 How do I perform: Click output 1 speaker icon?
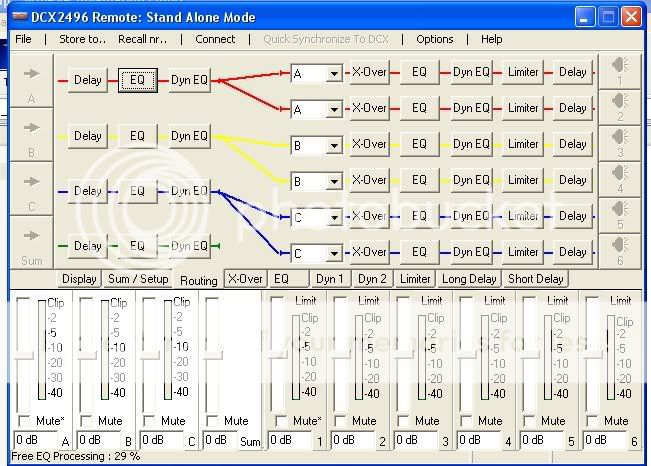tap(618, 73)
